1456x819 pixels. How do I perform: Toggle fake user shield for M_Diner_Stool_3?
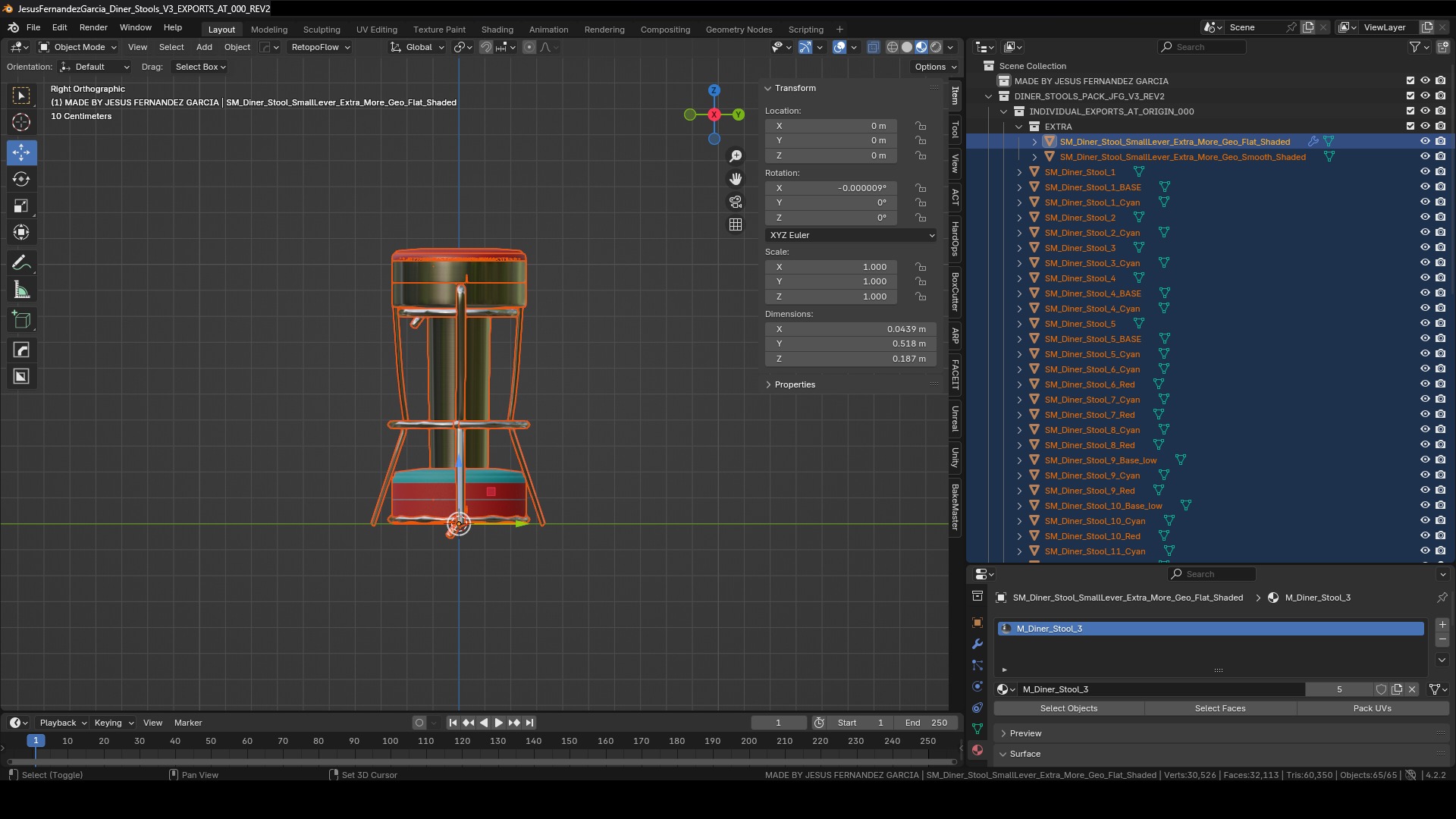click(1381, 689)
